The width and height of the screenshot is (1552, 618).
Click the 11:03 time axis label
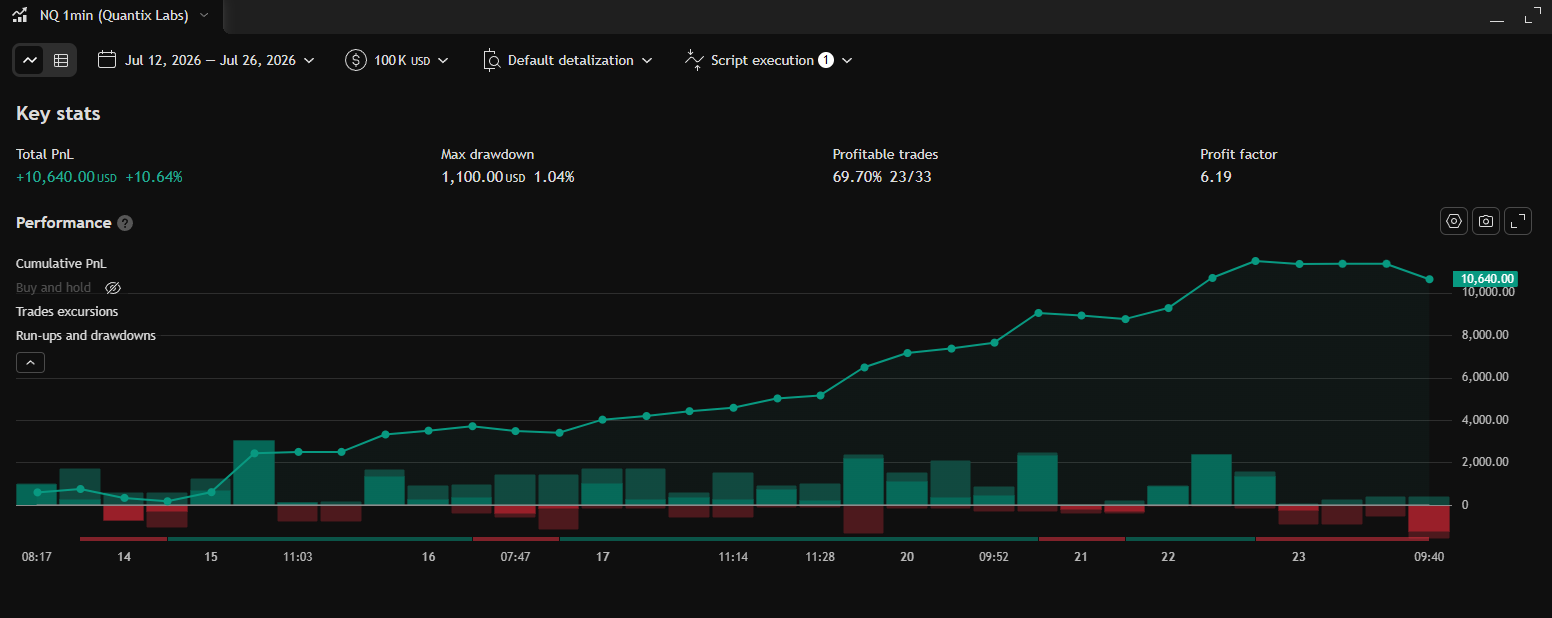298,557
